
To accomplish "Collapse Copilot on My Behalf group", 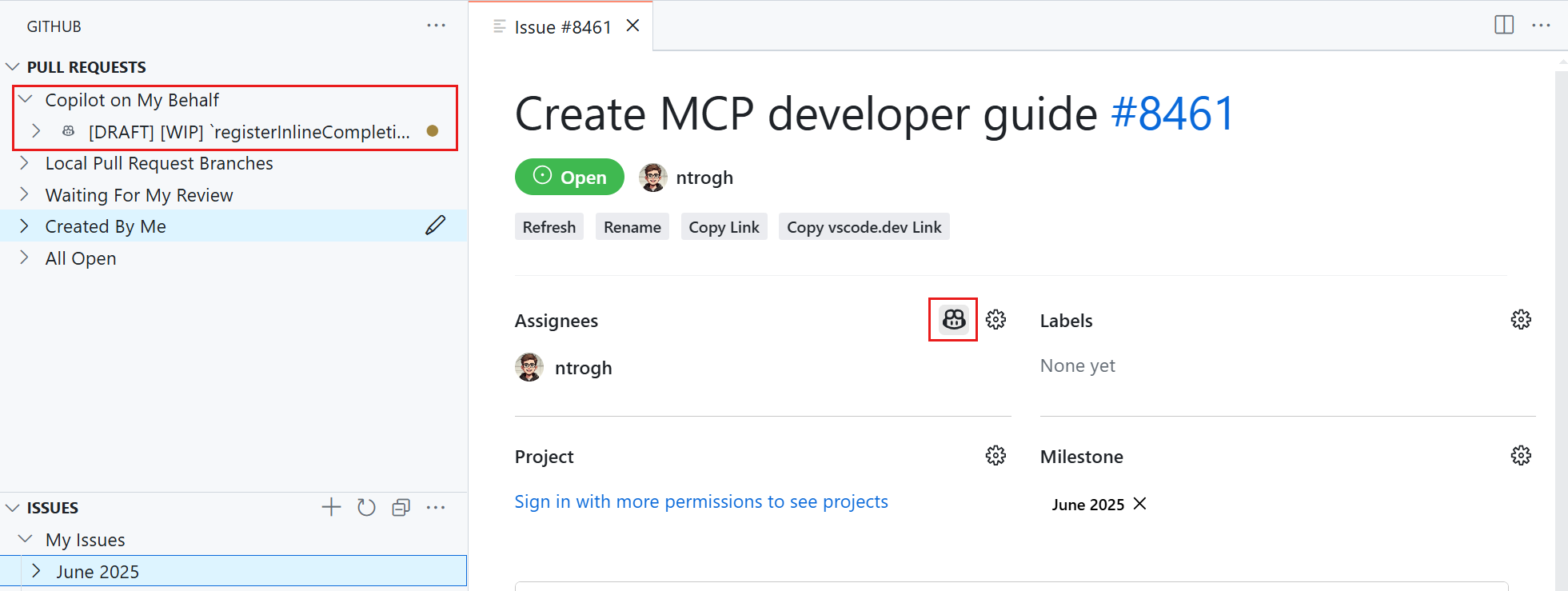I will (26, 100).
